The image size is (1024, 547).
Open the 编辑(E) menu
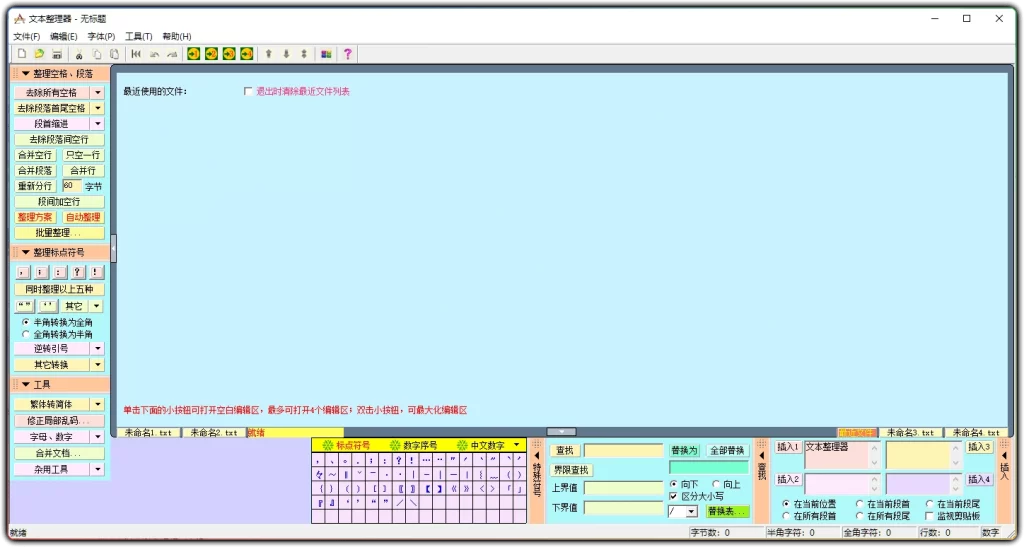click(x=64, y=37)
